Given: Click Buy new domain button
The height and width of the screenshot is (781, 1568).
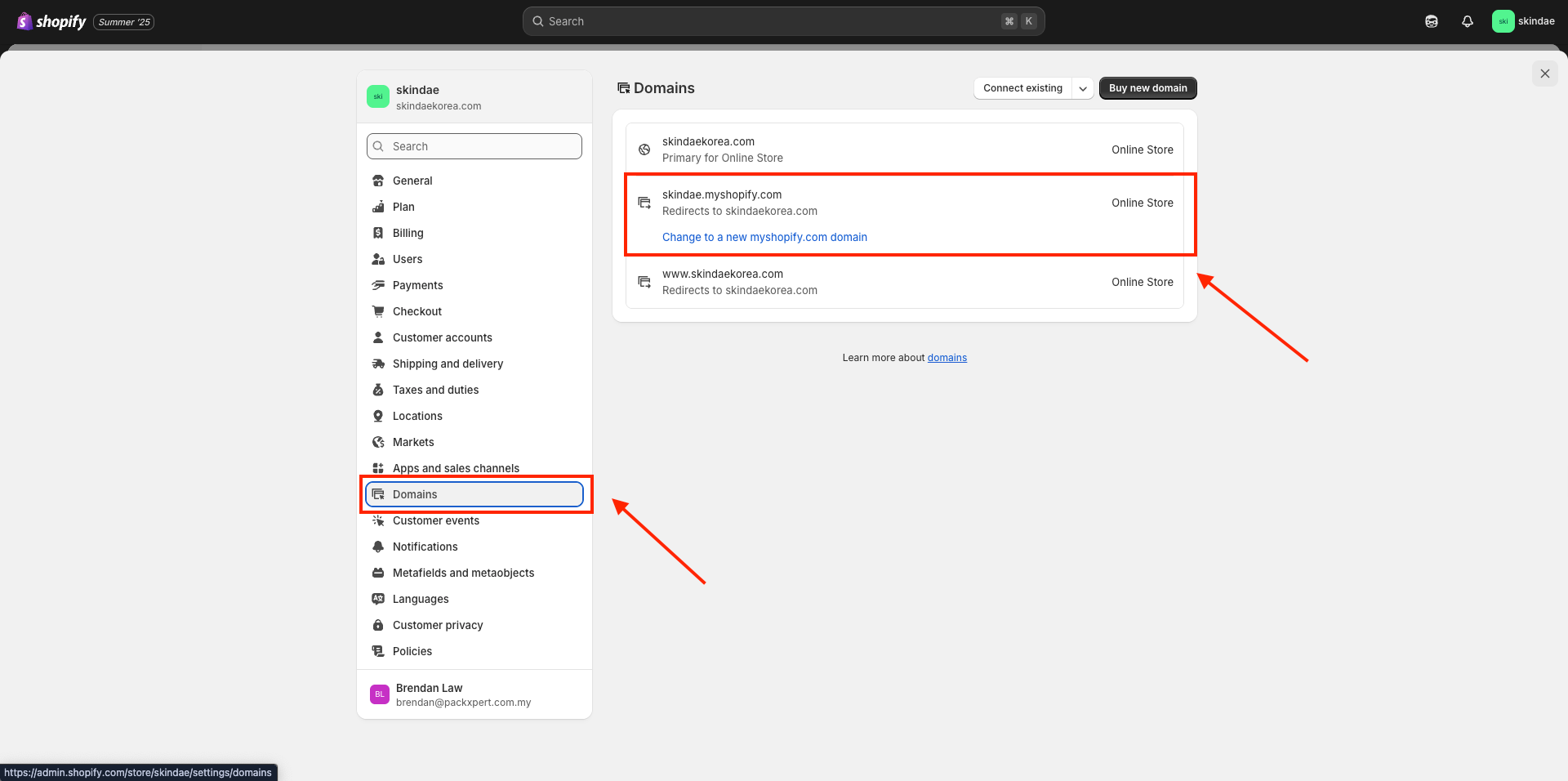Looking at the screenshot, I should click(x=1147, y=88).
